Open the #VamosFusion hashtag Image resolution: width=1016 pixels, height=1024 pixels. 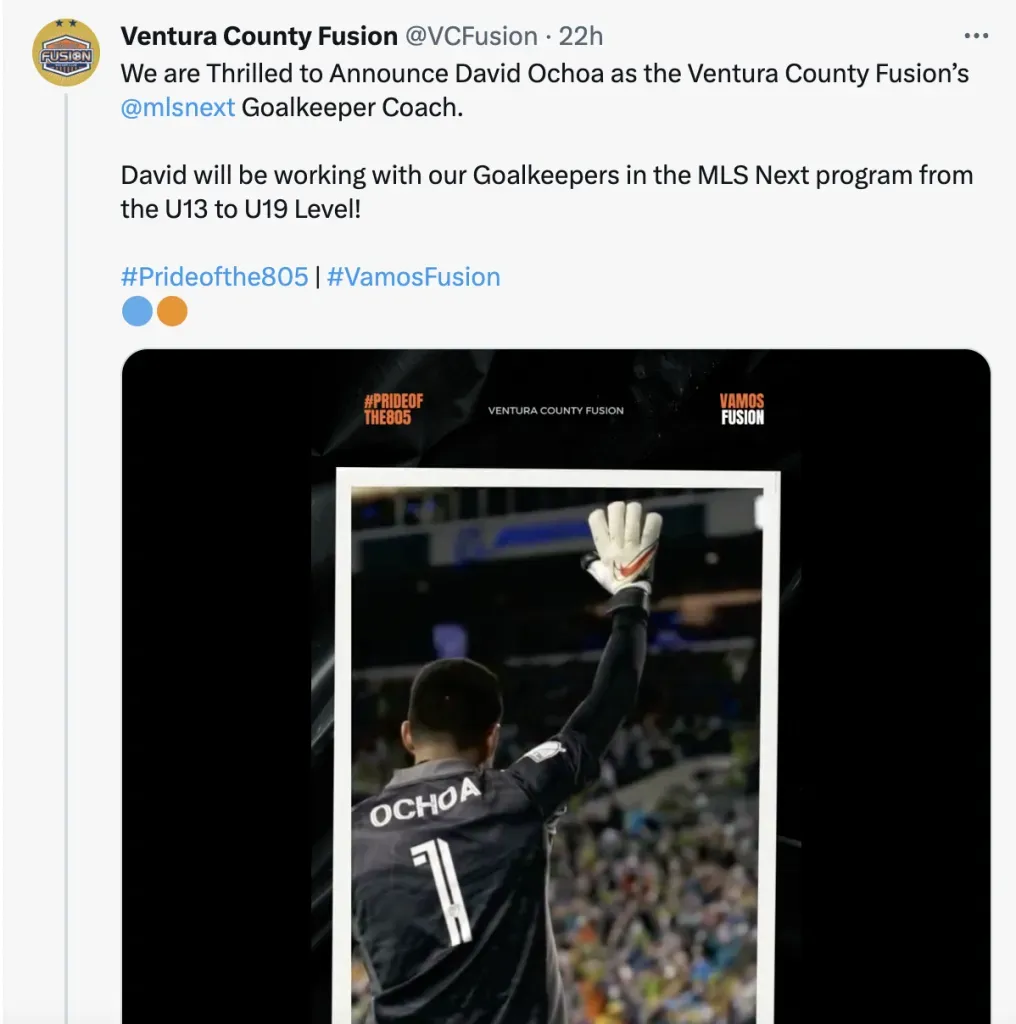[x=413, y=276]
